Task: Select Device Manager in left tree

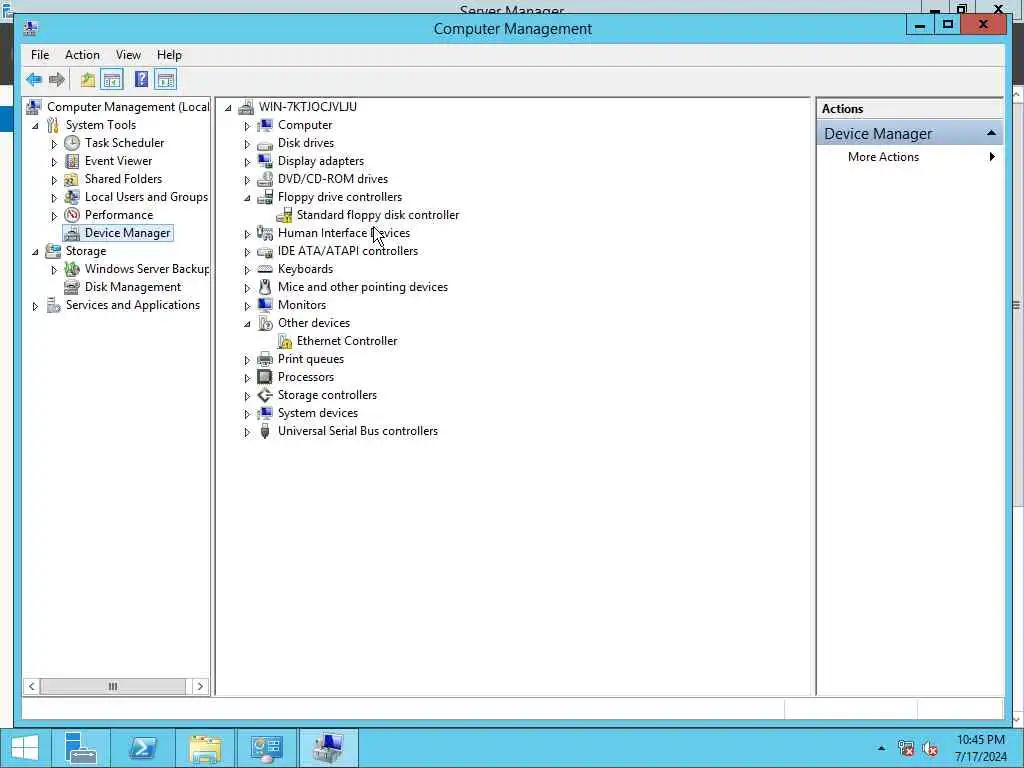Action: click(x=127, y=233)
